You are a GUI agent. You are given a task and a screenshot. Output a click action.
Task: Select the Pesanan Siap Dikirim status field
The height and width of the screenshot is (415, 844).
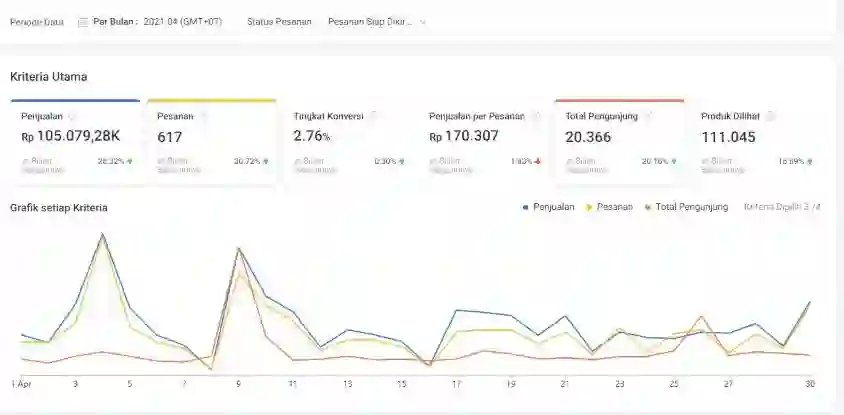click(377, 22)
